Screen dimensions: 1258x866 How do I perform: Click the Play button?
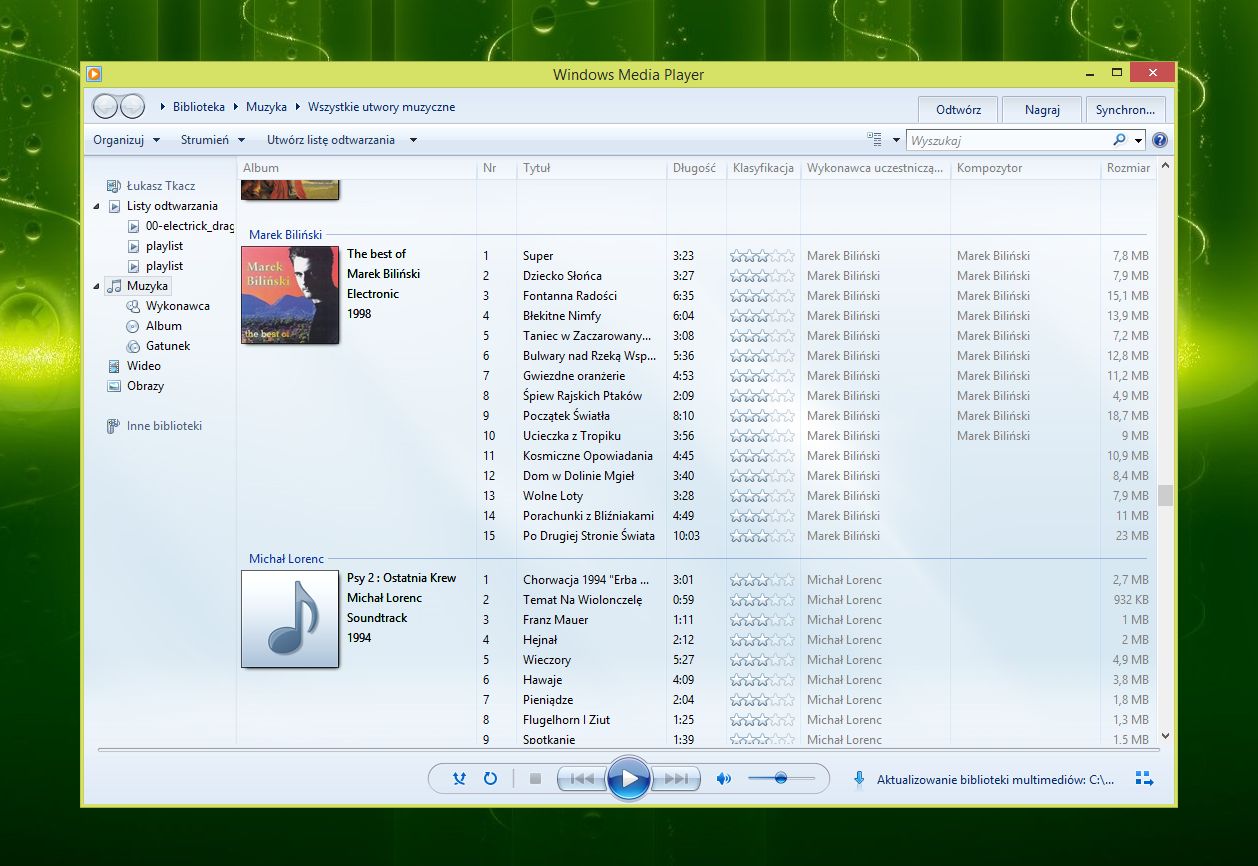point(629,778)
